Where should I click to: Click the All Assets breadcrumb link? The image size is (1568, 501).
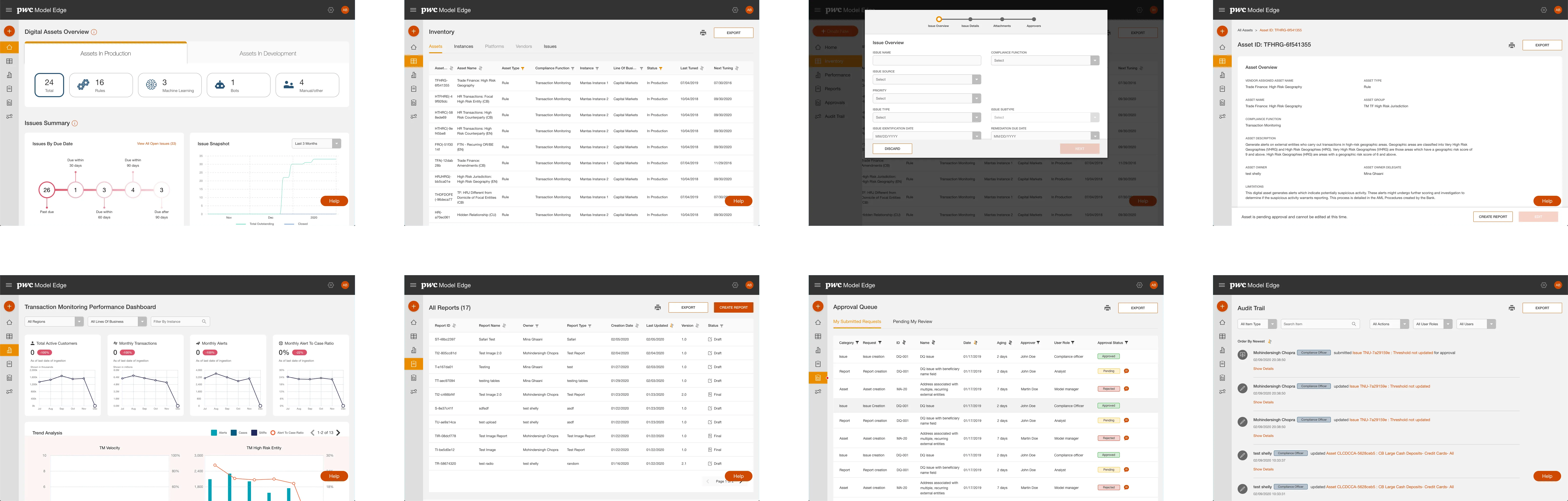(1245, 30)
